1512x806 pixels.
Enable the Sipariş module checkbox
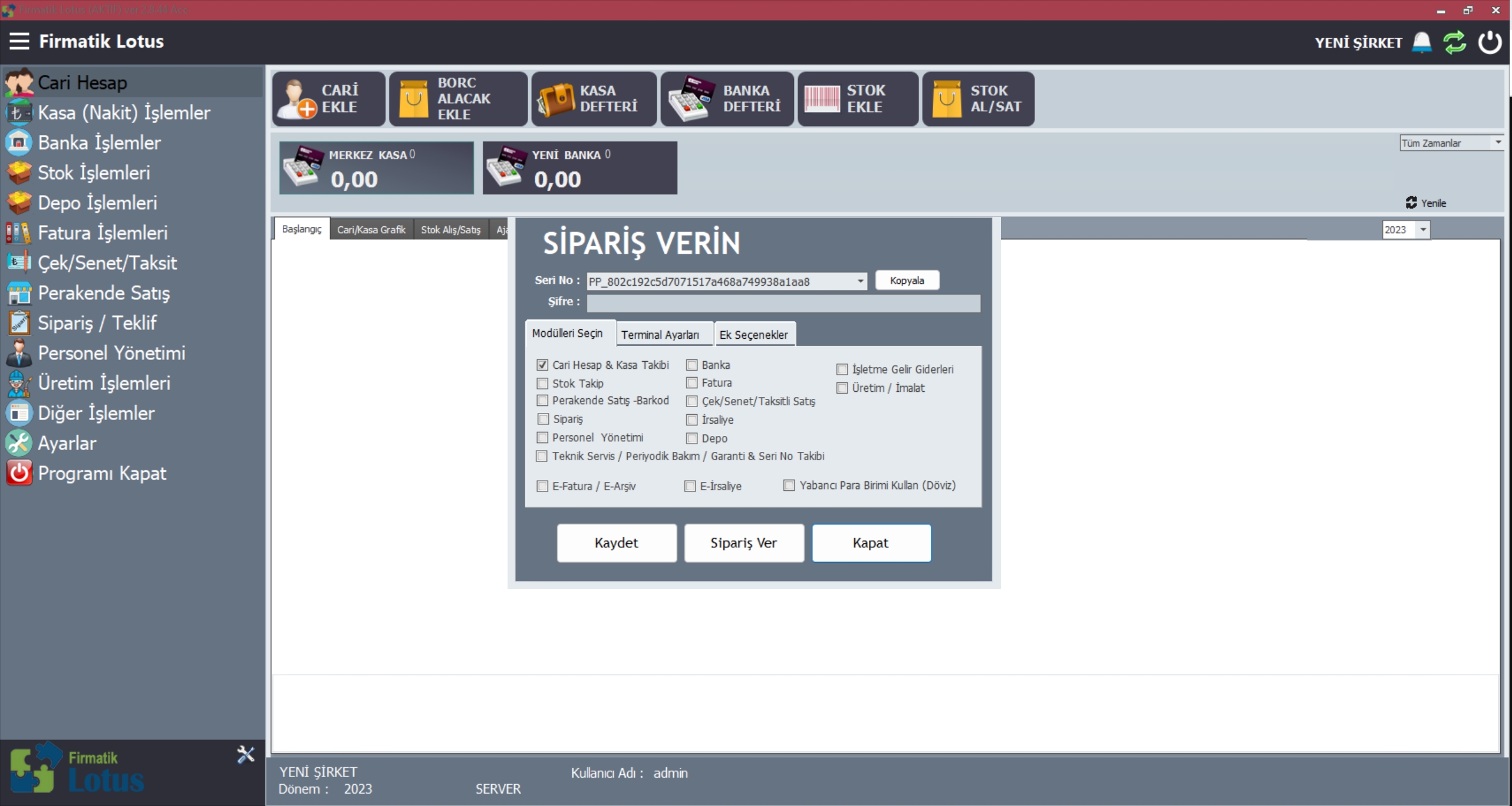(x=542, y=419)
